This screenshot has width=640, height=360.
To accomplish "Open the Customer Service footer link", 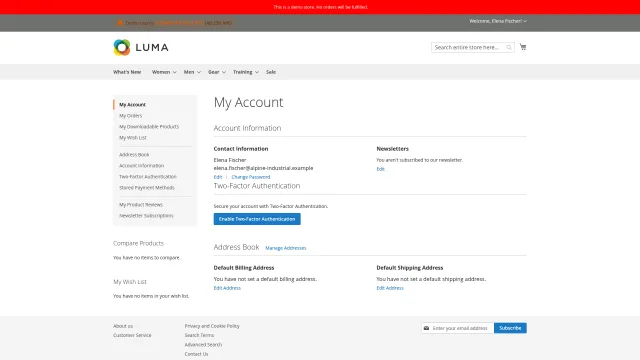I will click(132, 335).
